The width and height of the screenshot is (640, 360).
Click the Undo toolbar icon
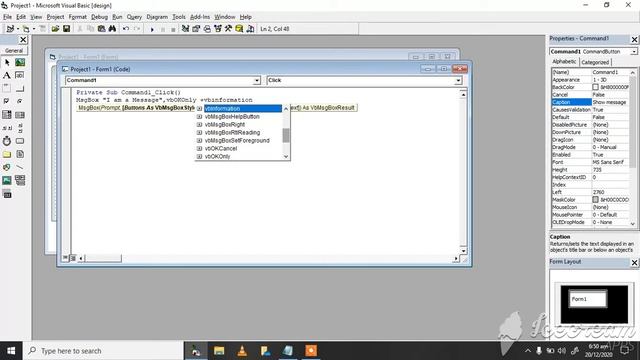(126, 29)
